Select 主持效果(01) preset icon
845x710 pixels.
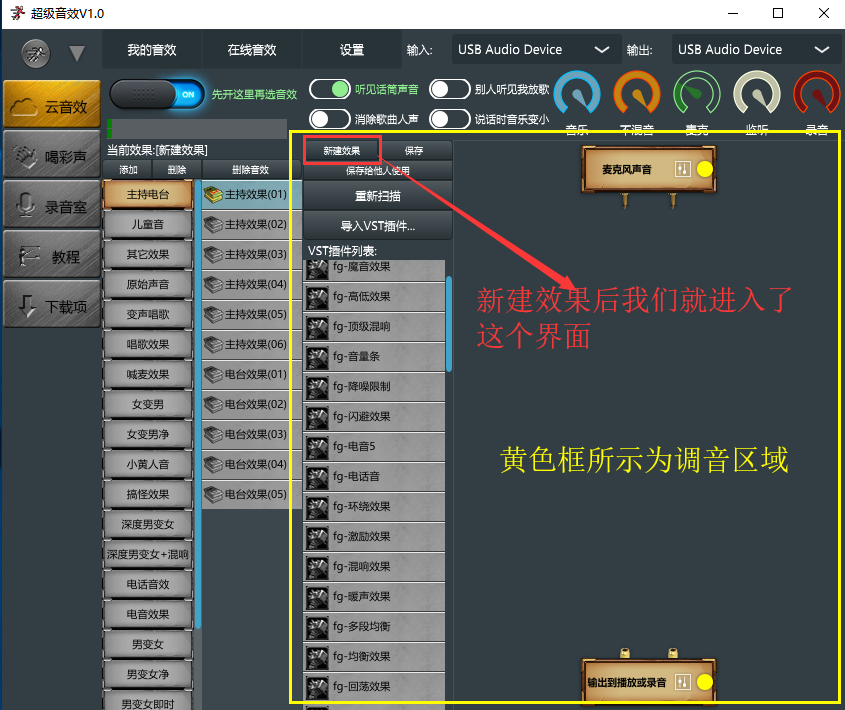[x=213, y=195]
